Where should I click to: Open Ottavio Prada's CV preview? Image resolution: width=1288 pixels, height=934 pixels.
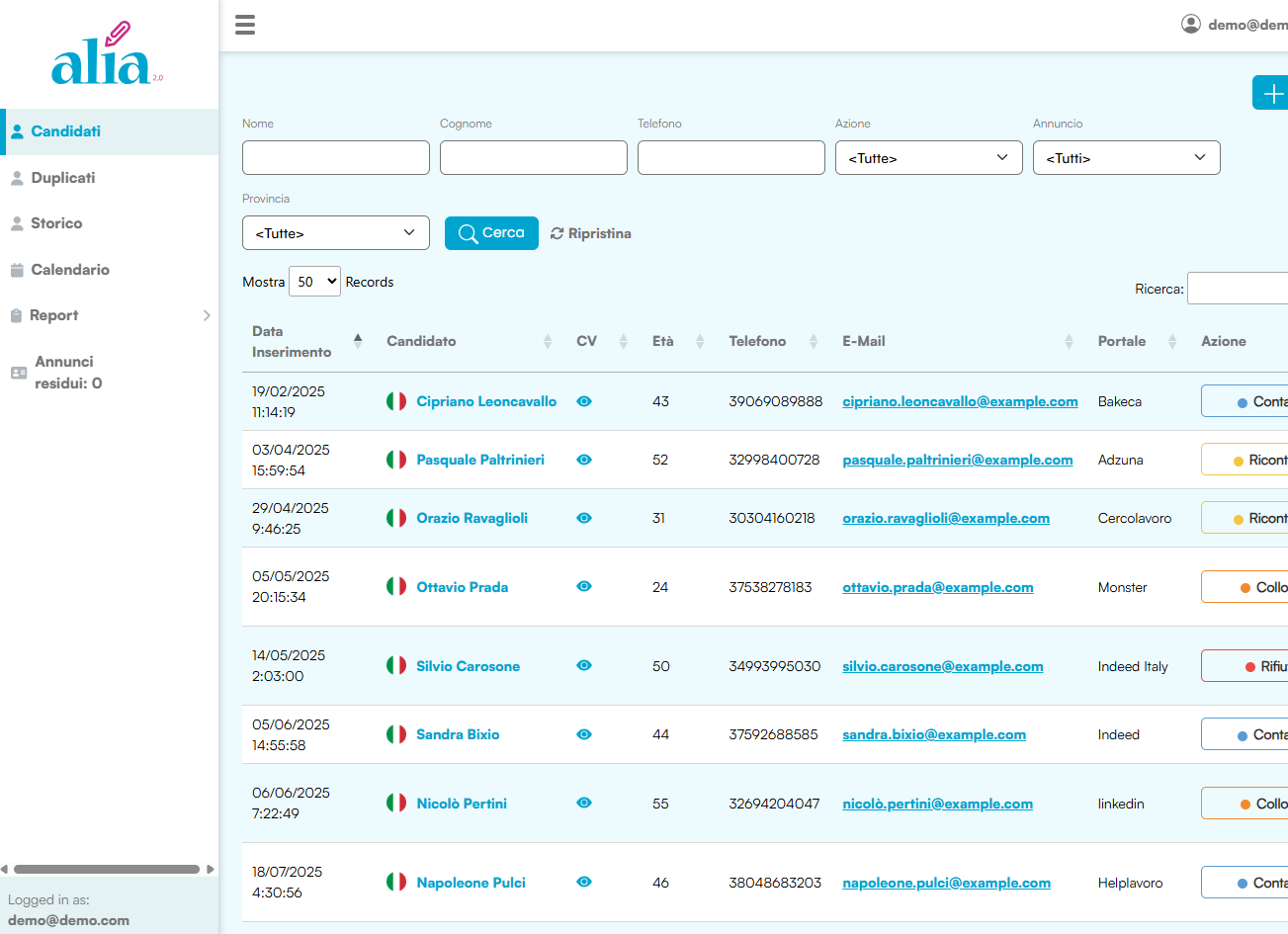pos(584,586)
